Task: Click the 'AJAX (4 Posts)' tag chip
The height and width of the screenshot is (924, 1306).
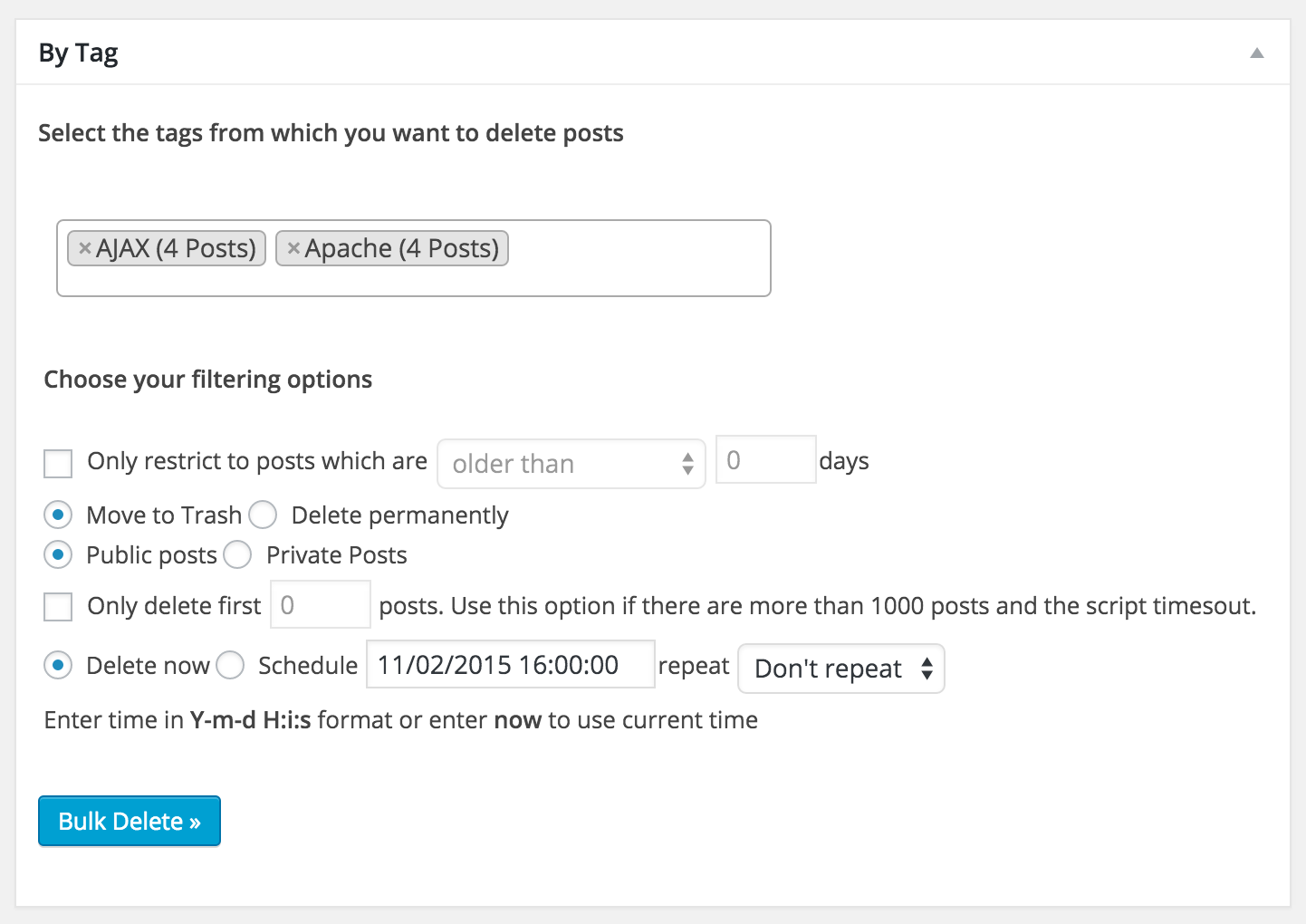Action: (x=176, y=248)
